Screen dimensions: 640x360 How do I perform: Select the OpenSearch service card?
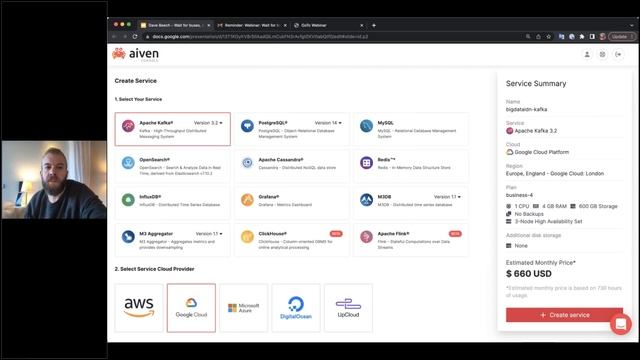[173, 166]
